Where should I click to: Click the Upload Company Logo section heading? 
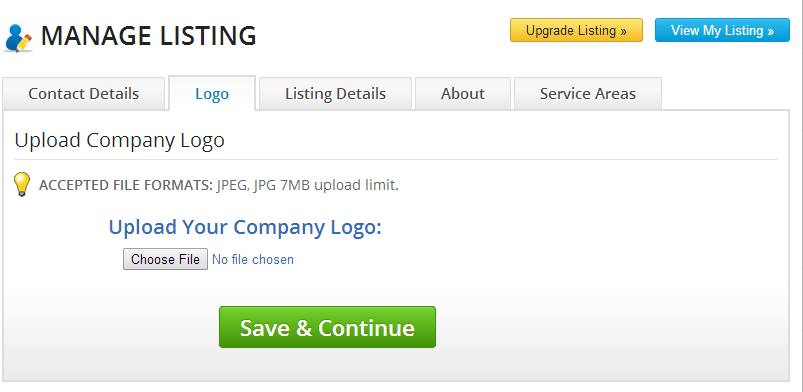(x=119, y=140)
